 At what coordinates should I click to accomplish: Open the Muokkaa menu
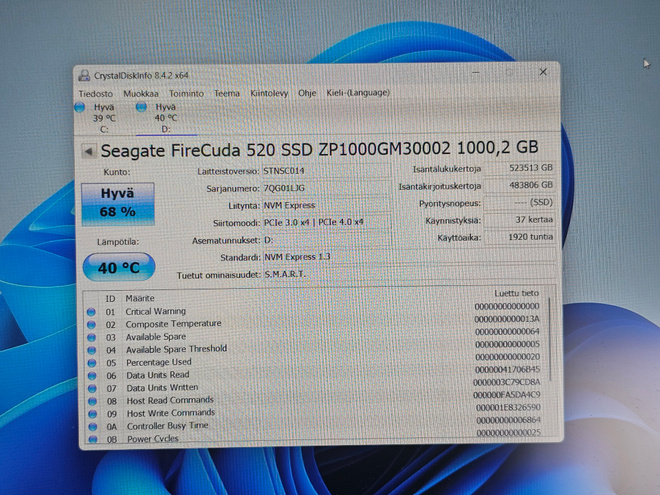point(141,93)
